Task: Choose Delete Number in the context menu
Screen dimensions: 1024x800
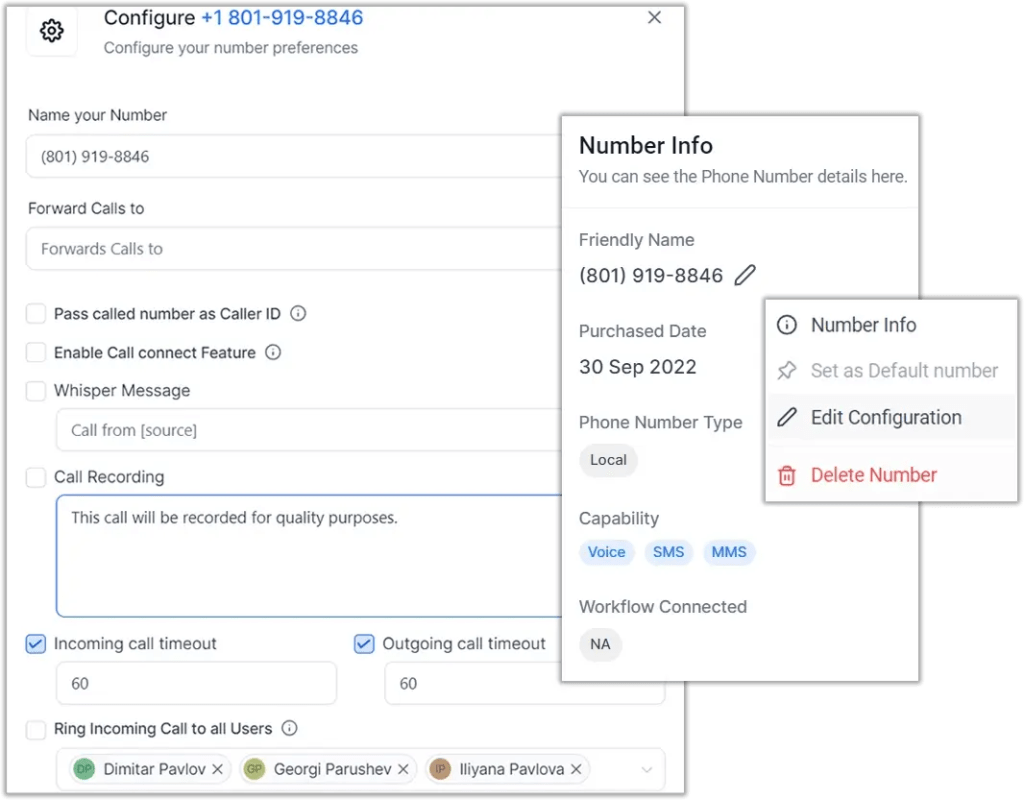Action: (873, 475)
